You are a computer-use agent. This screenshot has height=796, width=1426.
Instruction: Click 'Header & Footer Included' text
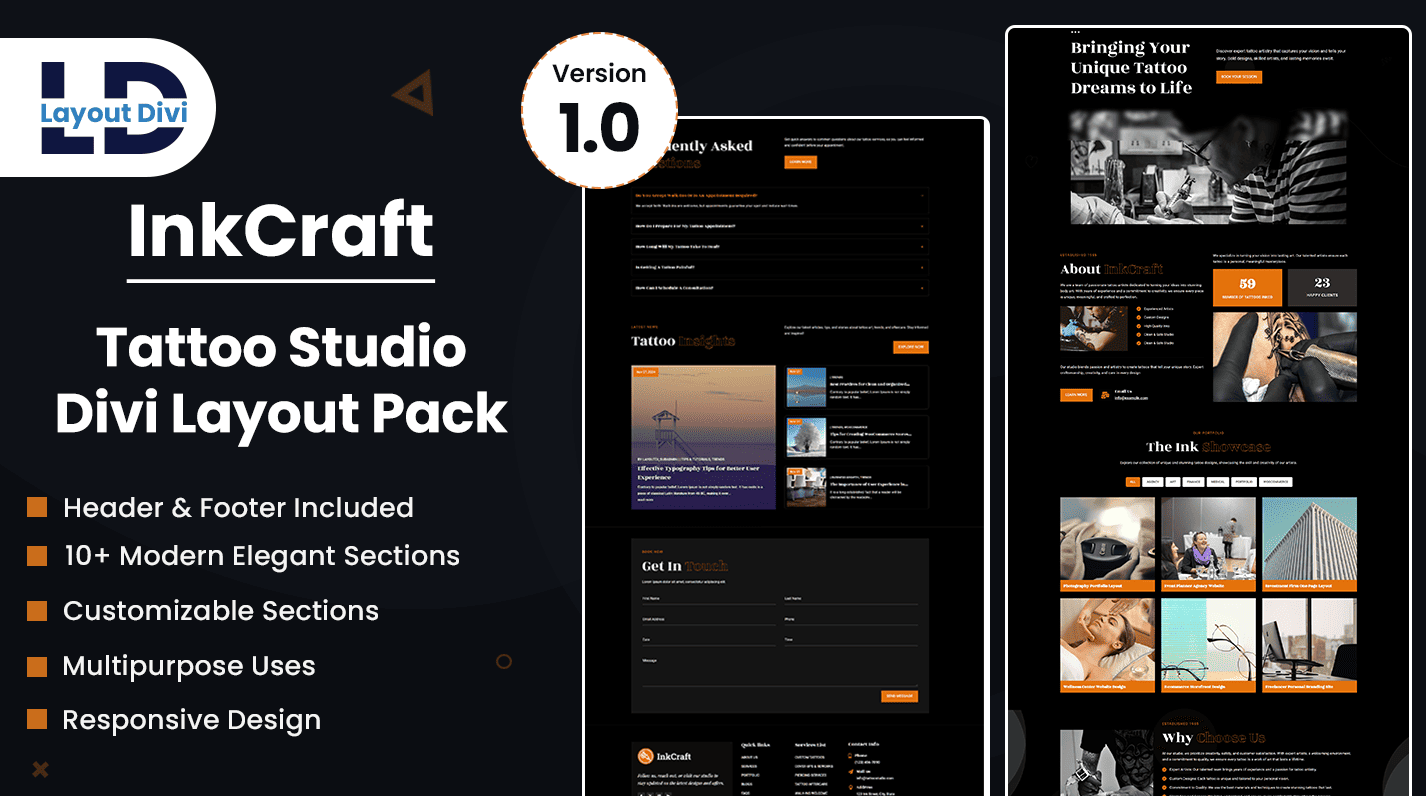[x=238, y=507]
